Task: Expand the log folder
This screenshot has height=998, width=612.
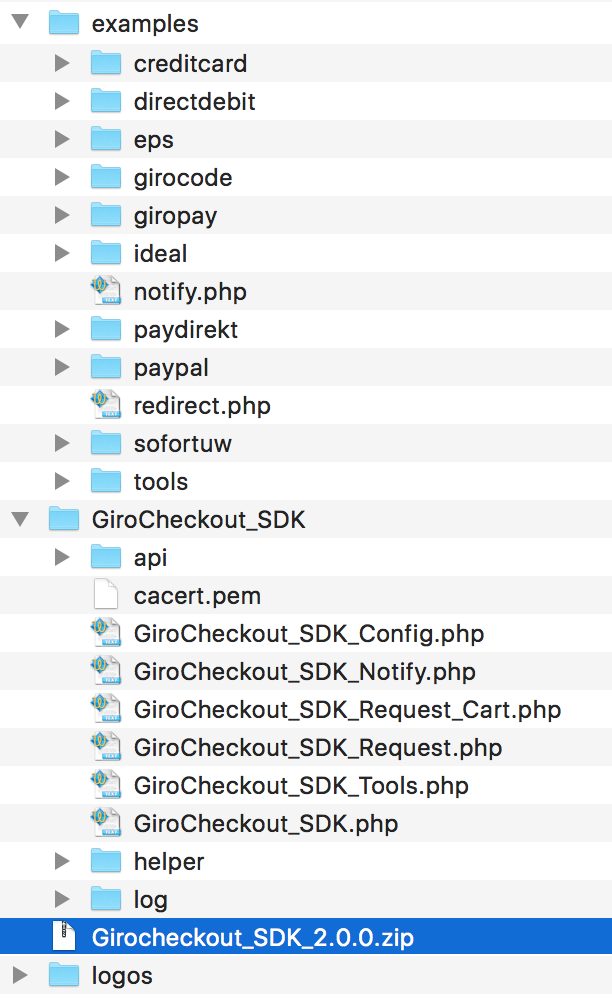Action: pos(62,899)
